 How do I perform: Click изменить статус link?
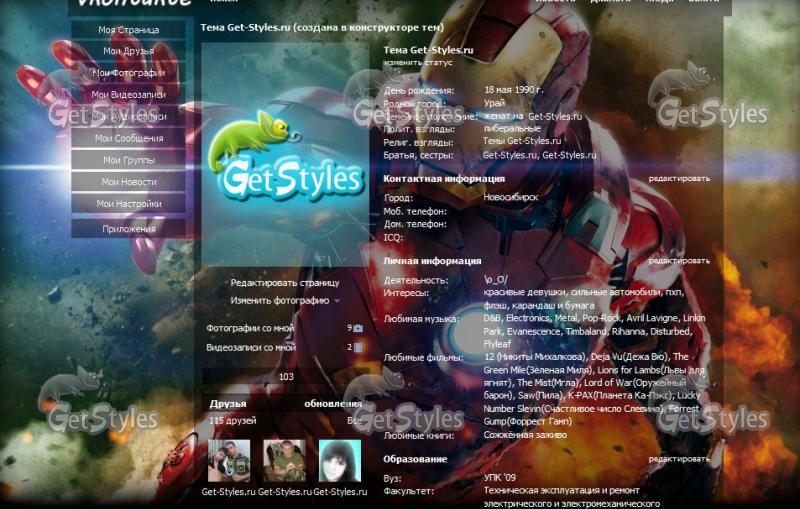418,63
